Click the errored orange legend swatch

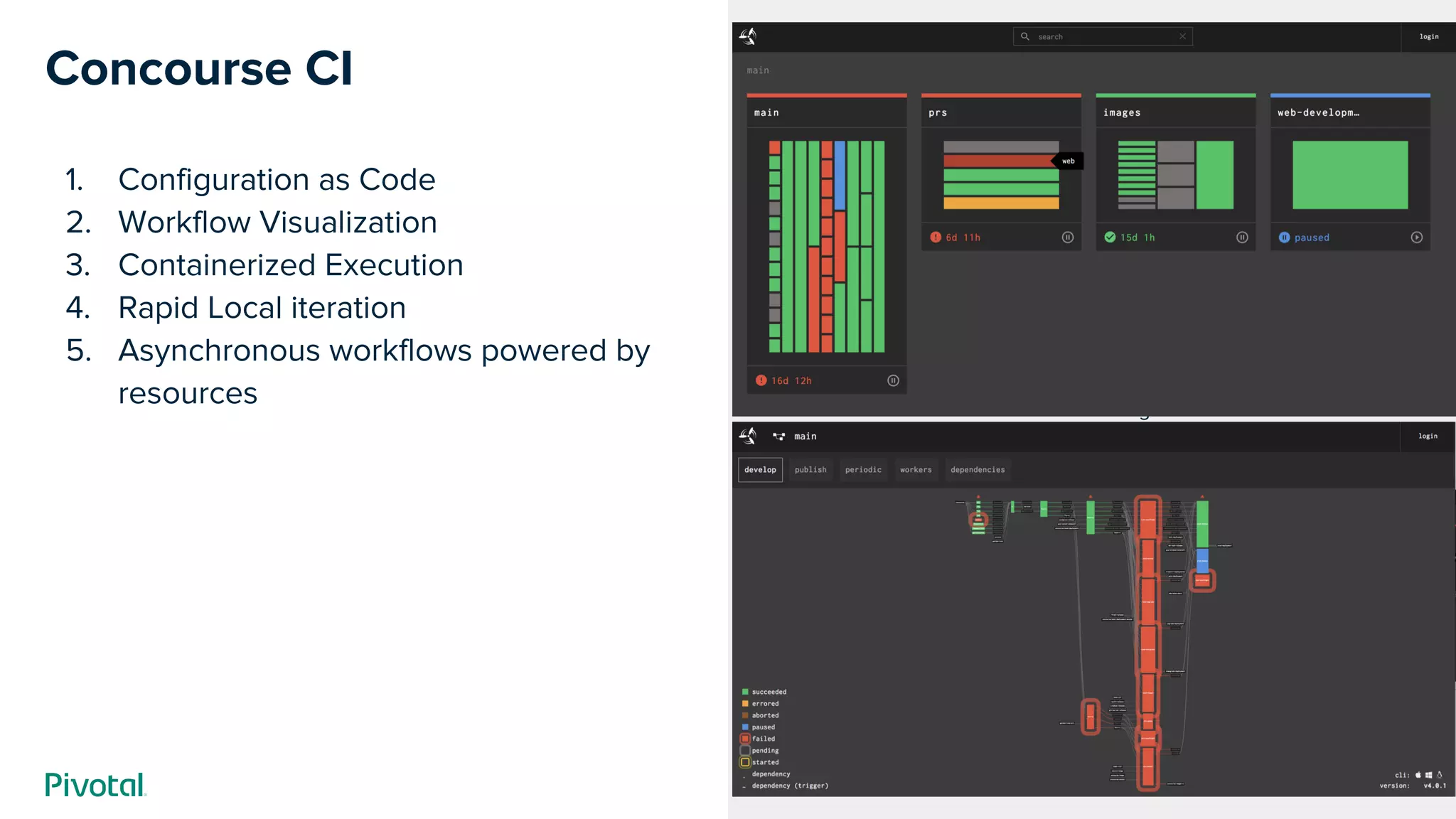(745, 704)
